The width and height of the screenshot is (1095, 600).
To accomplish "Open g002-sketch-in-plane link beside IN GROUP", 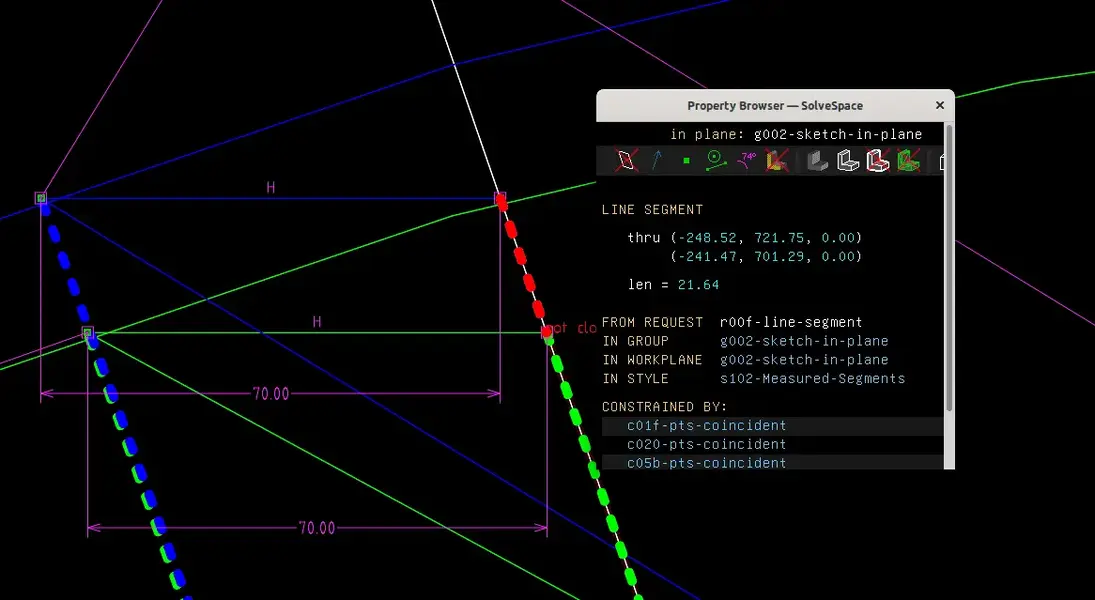I will pos(804,341).
